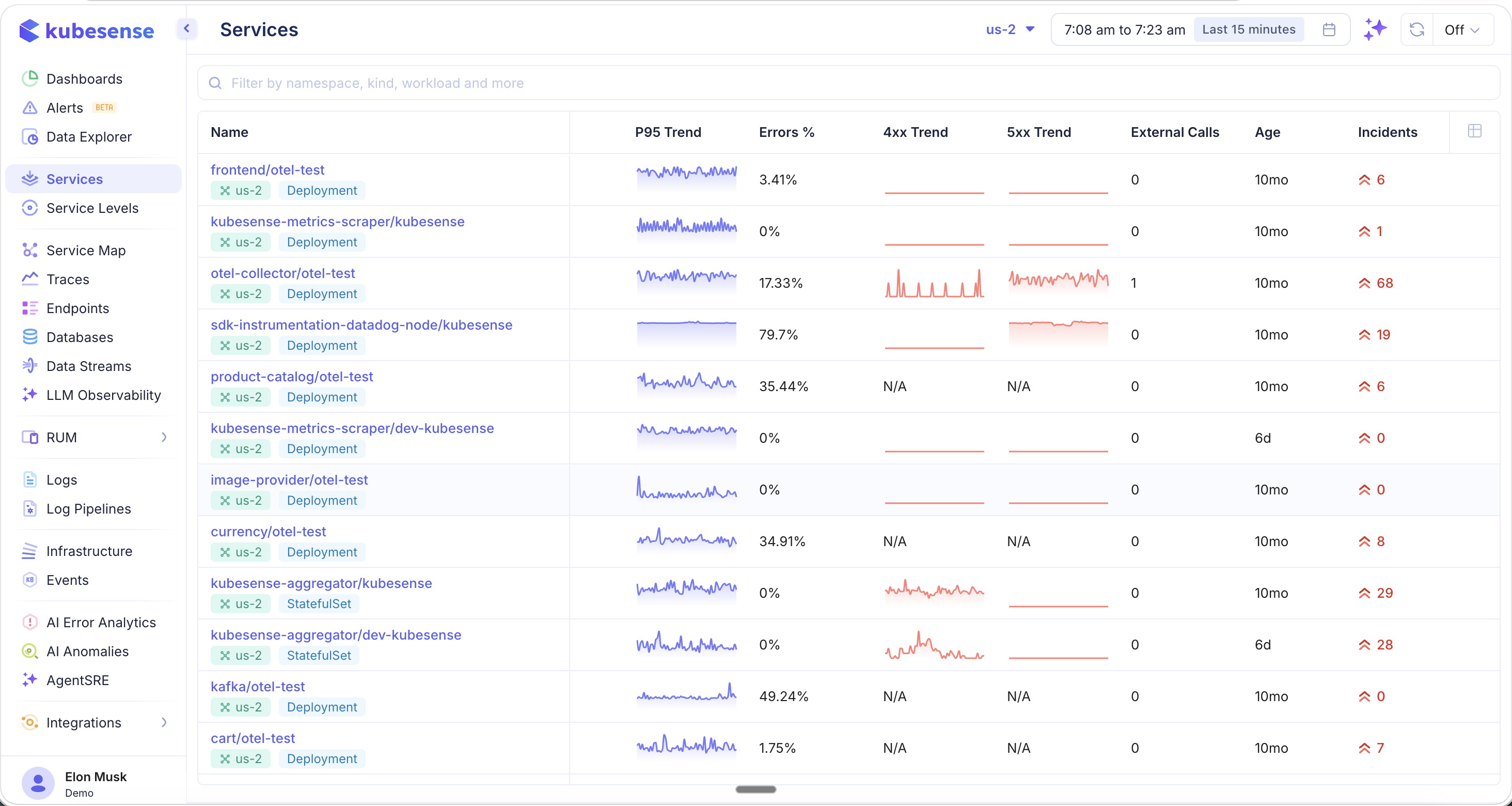
Task: Select Last 15 minutes time range
Action: coord(1249,29)
